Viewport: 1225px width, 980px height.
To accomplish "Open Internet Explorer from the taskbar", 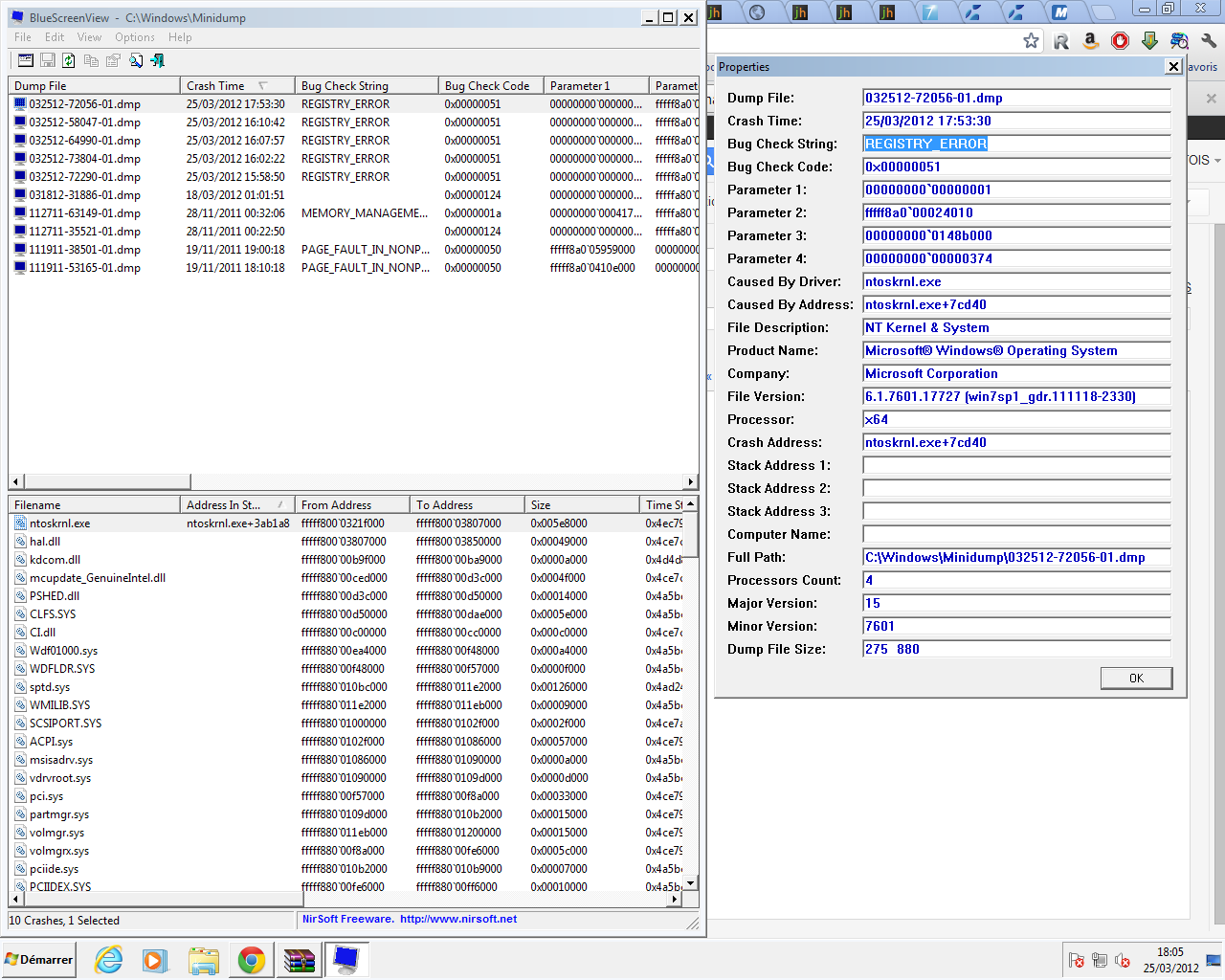I will [109, 959].
